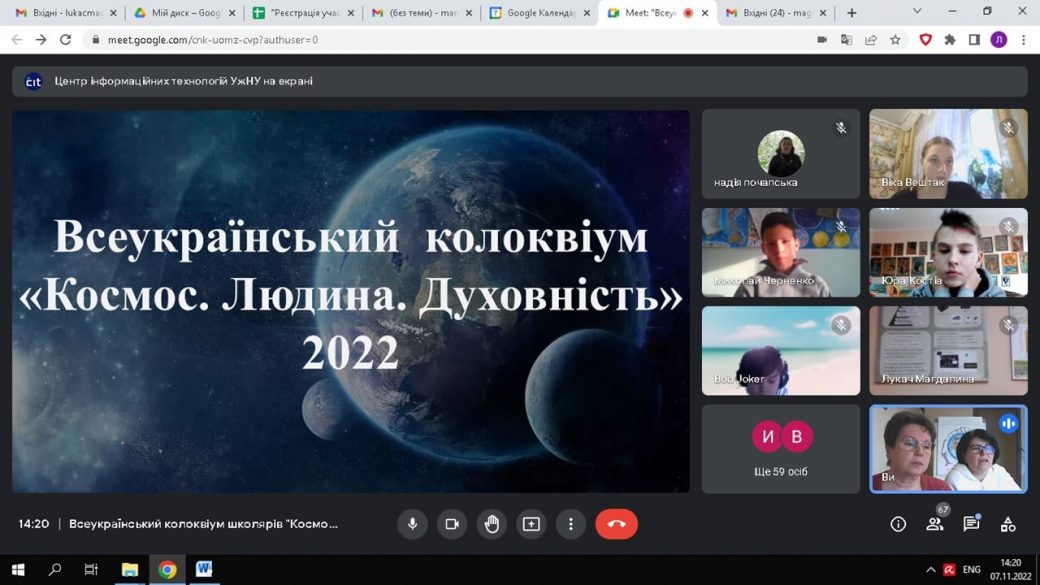
Task: Turn off the camera in Meet
Action: pos(452,524)
